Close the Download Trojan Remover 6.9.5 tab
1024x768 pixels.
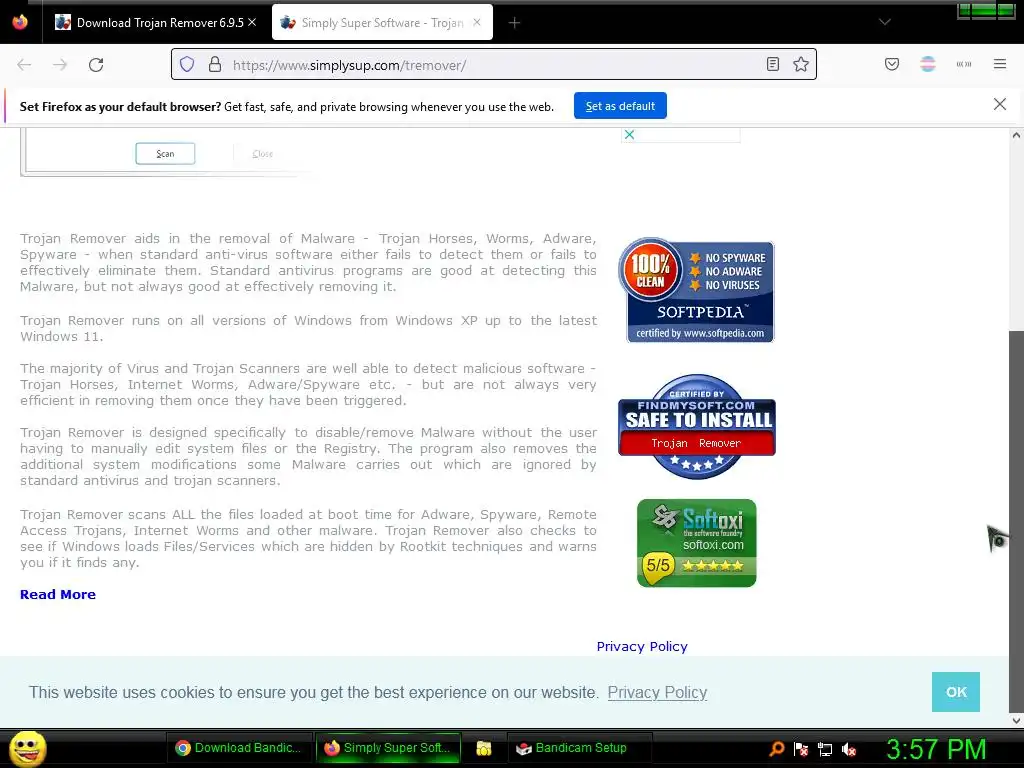252,22
